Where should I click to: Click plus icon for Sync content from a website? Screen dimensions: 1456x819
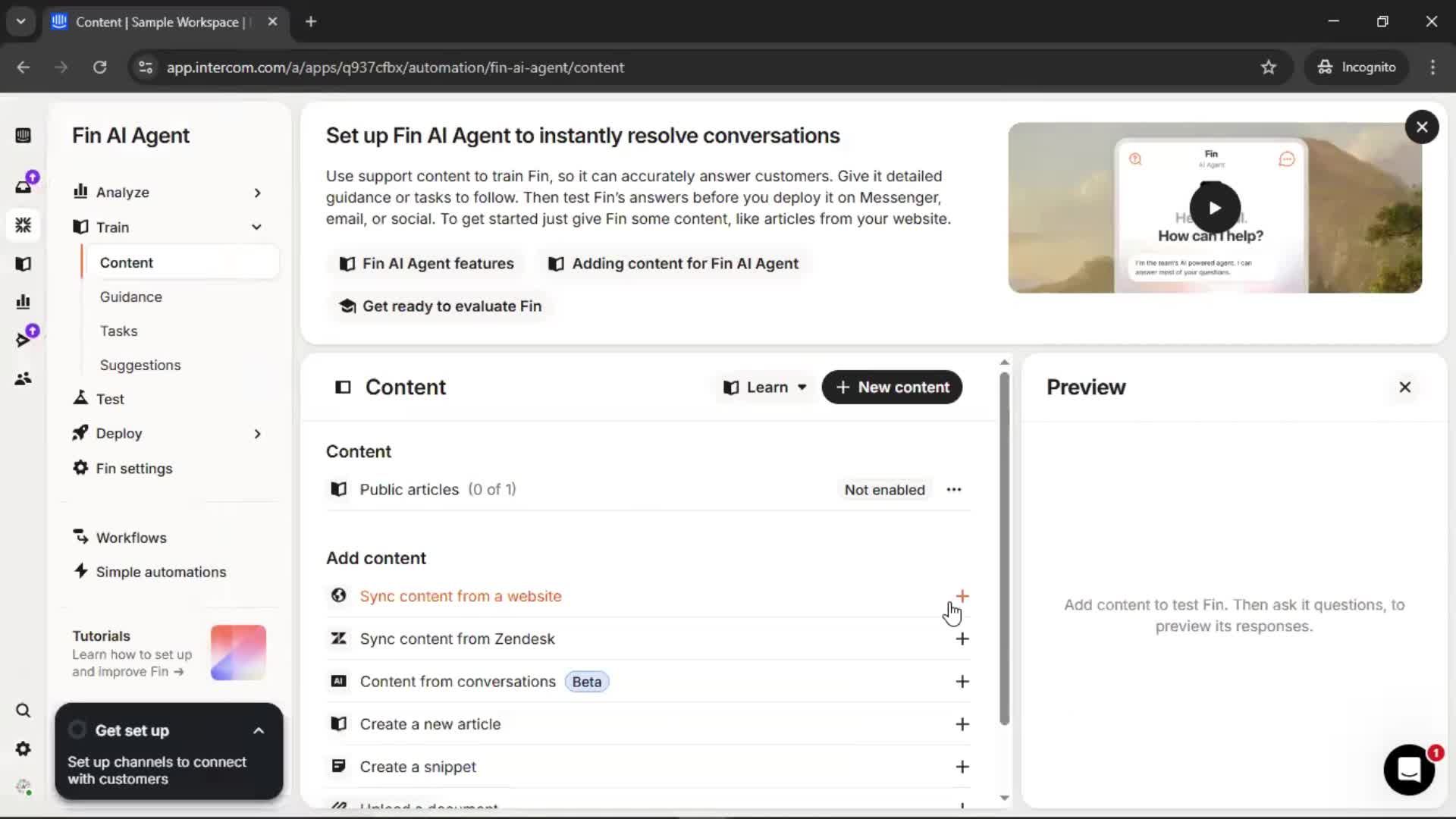(962, 596)
